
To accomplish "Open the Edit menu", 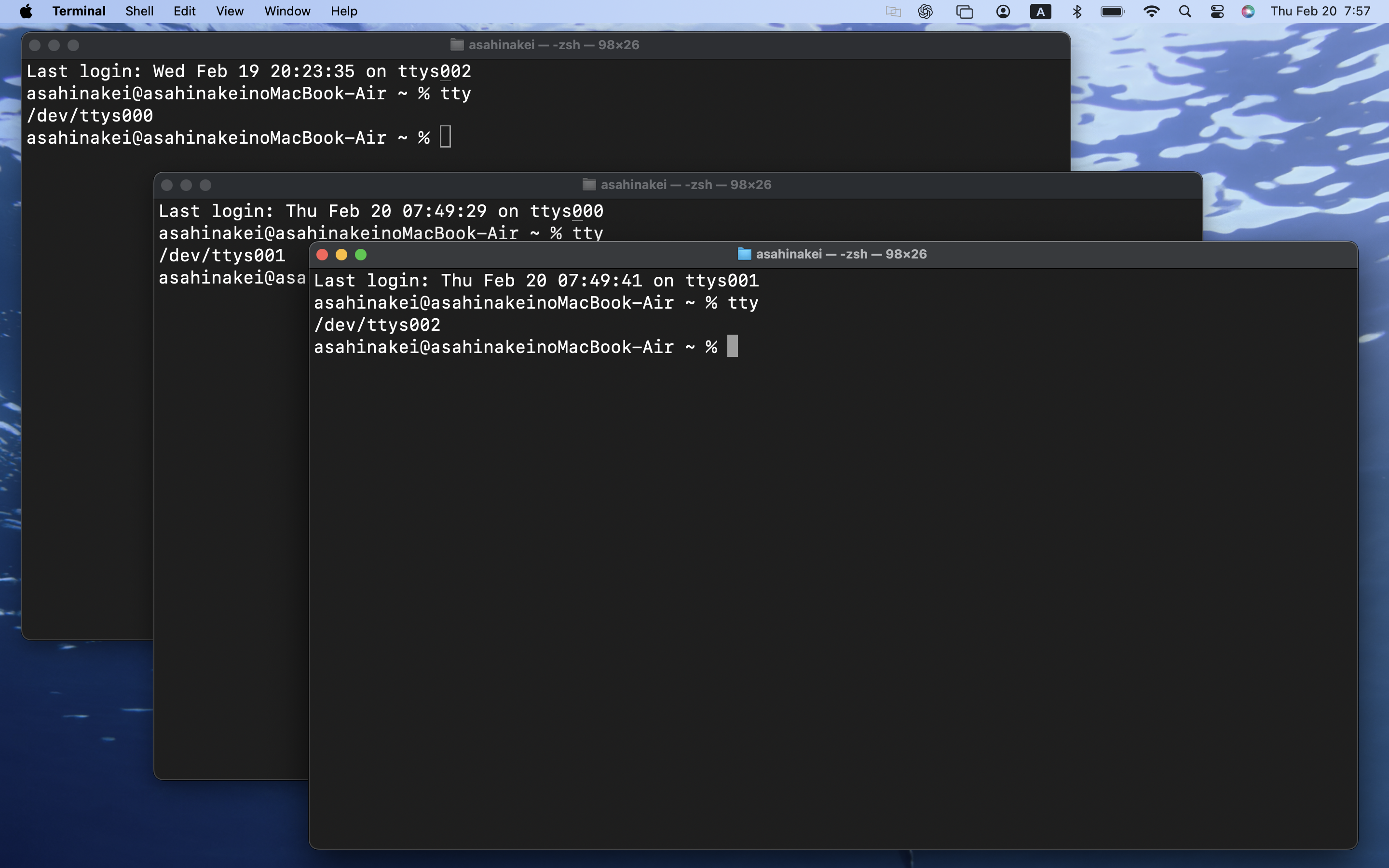I will pyautogui.click(x=184, y=12).
